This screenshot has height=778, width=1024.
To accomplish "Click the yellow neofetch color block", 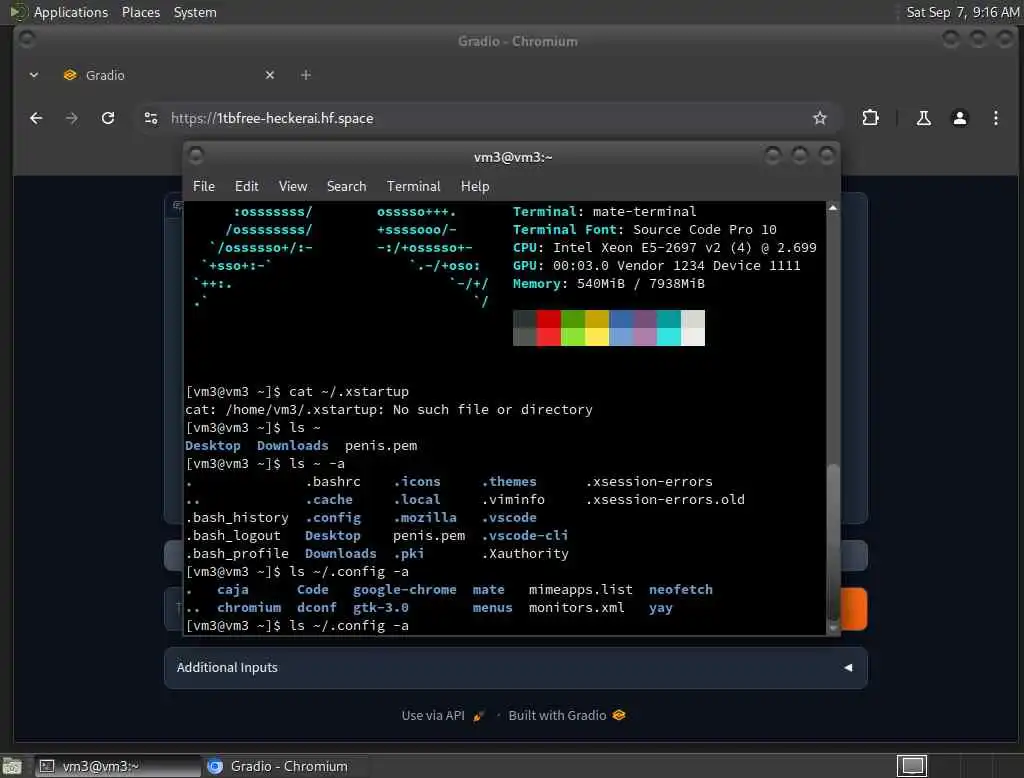I will click(597, 328).
